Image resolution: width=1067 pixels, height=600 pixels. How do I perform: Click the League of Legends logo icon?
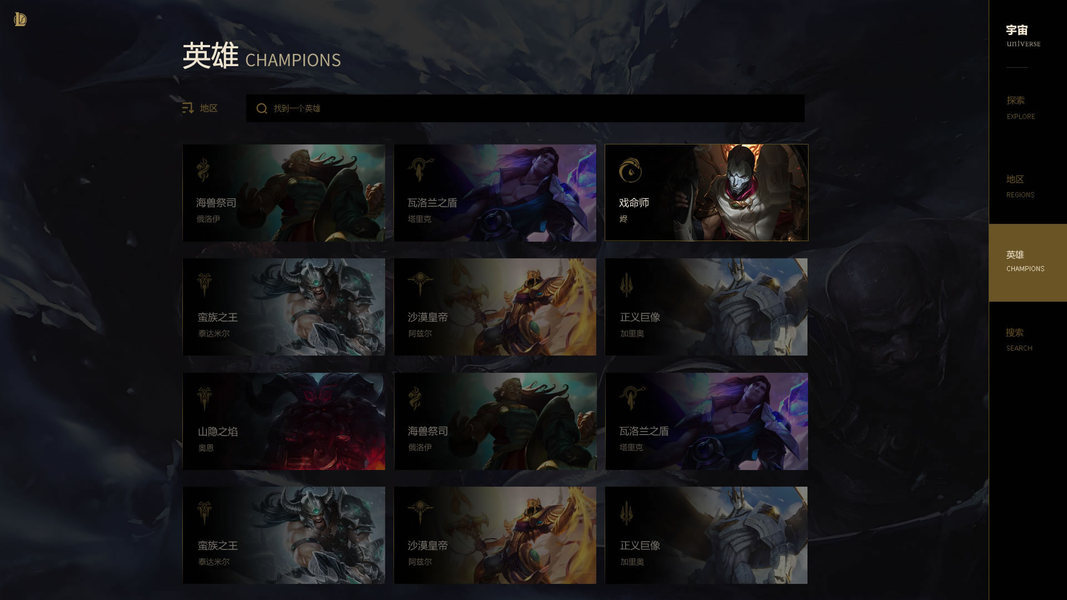click(x=20, y=19)
